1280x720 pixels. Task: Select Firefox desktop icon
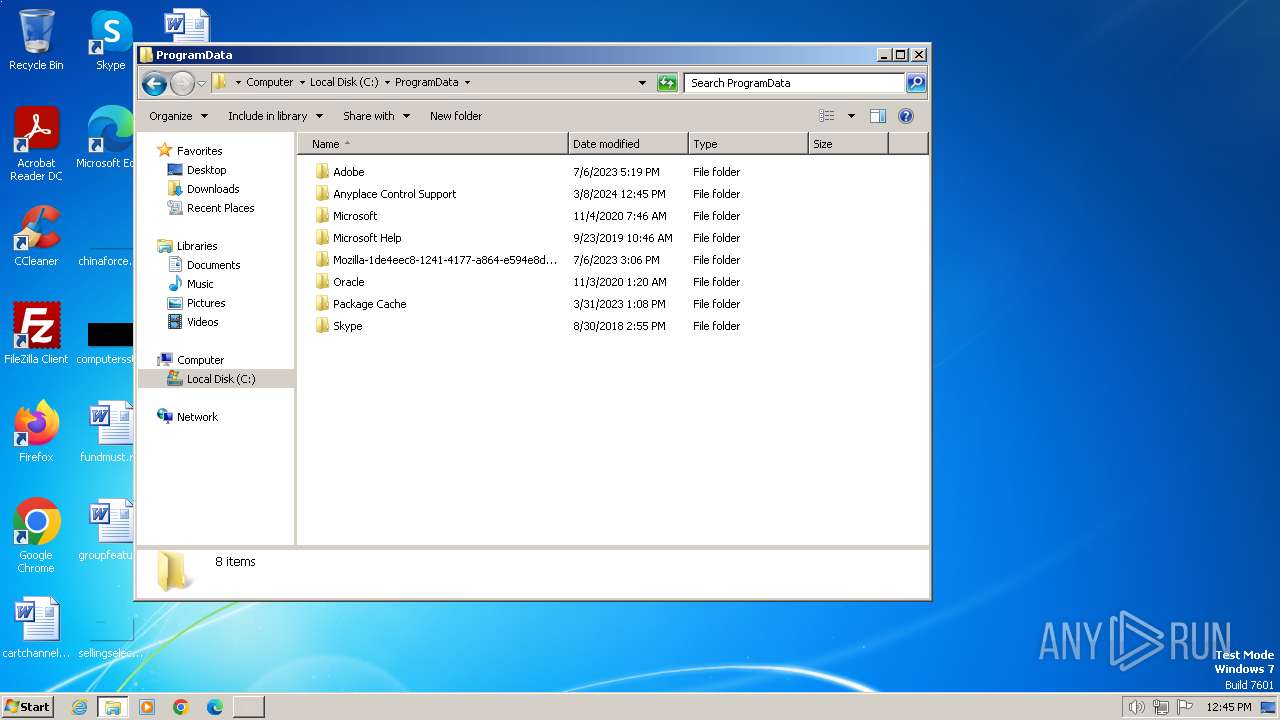click(36, 431)
